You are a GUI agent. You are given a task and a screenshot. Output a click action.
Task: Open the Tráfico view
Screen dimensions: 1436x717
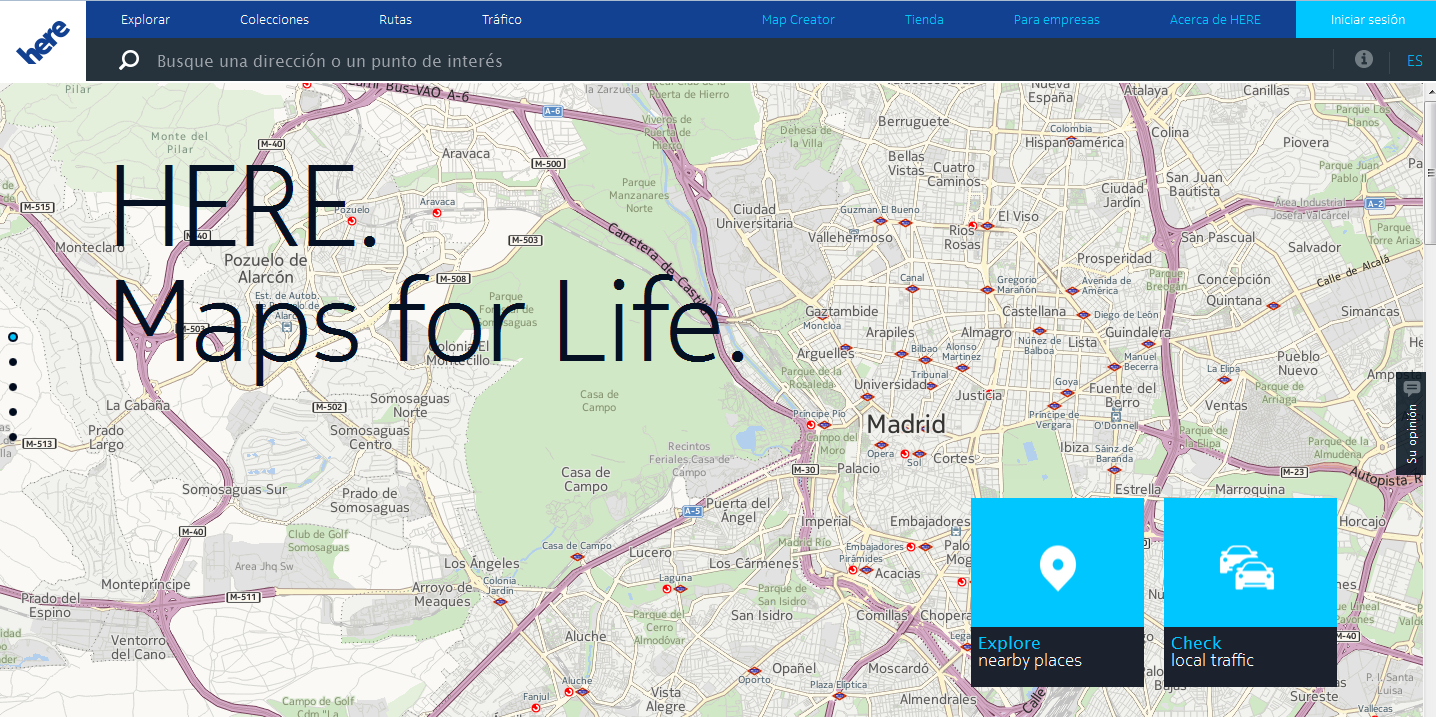click(x=499, y=20)
